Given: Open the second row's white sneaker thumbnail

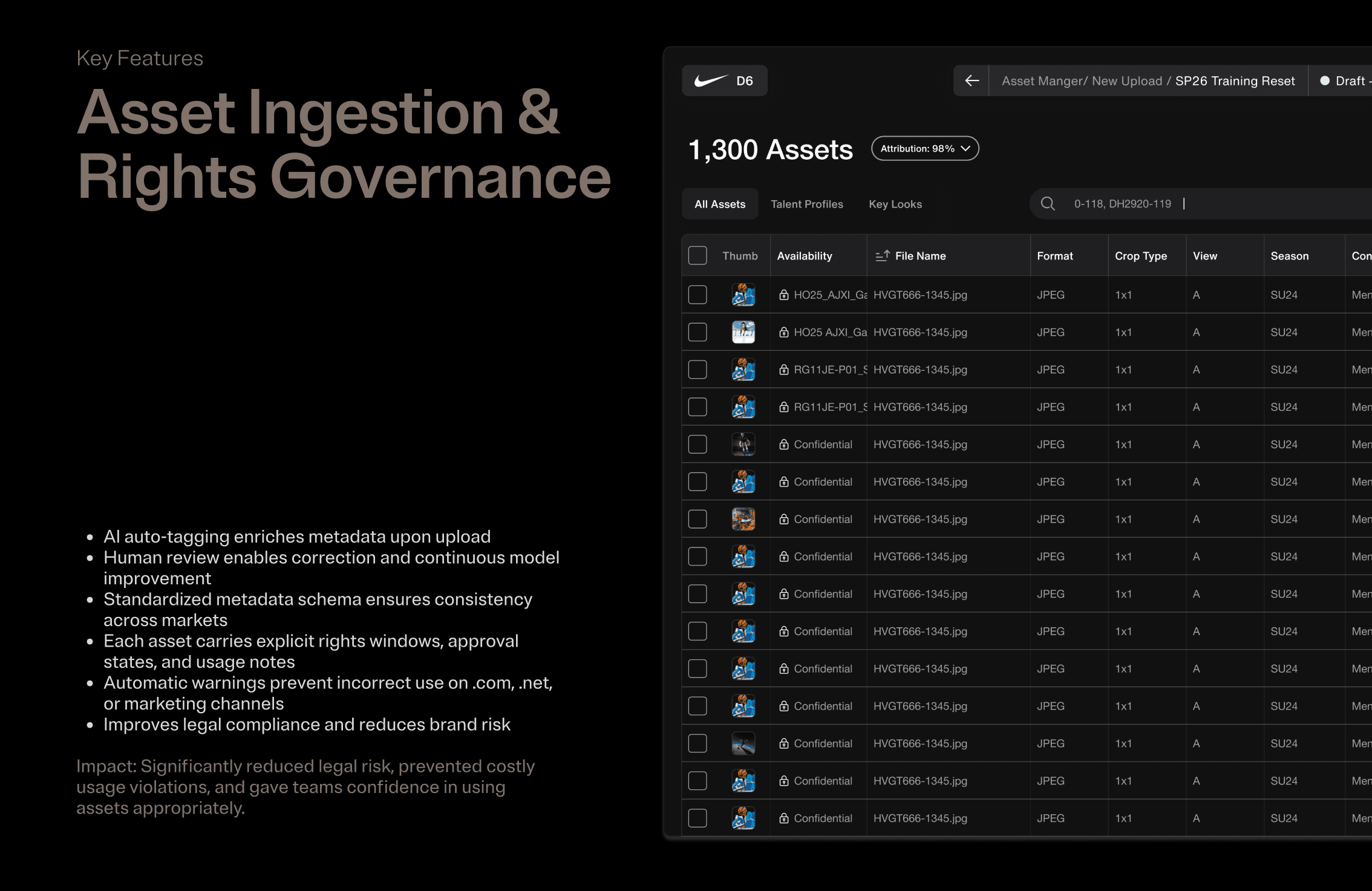Looking at the screenshot, I should pos(743,332).
